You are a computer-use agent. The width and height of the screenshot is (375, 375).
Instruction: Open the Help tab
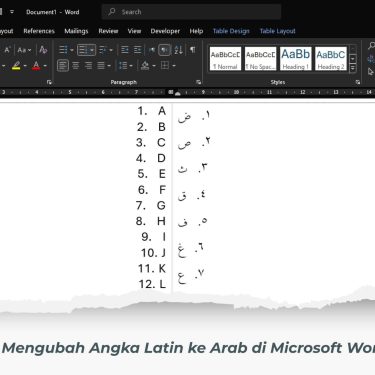[196, 31]
